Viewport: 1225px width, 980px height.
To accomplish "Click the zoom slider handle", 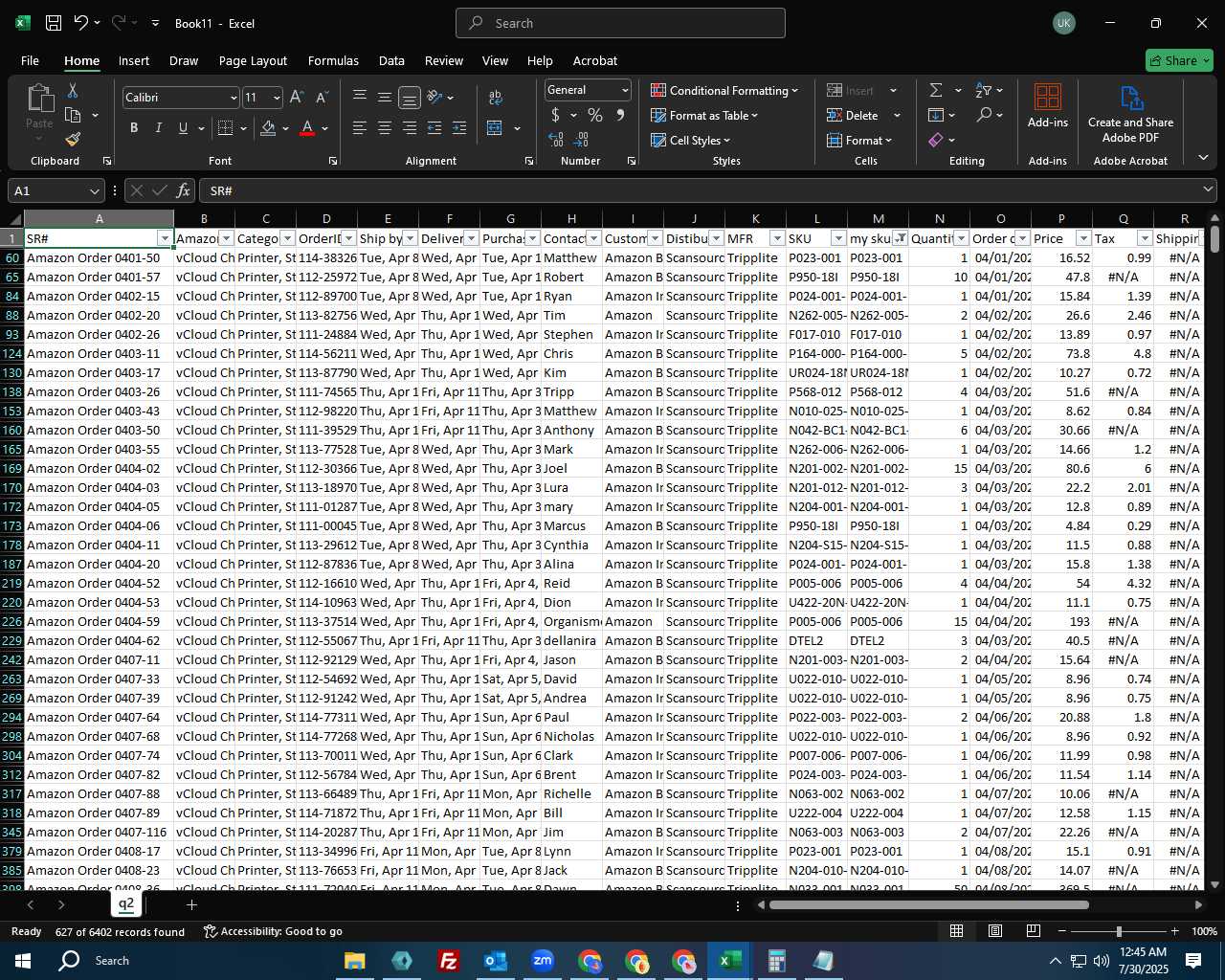I will coord(1119,931).
